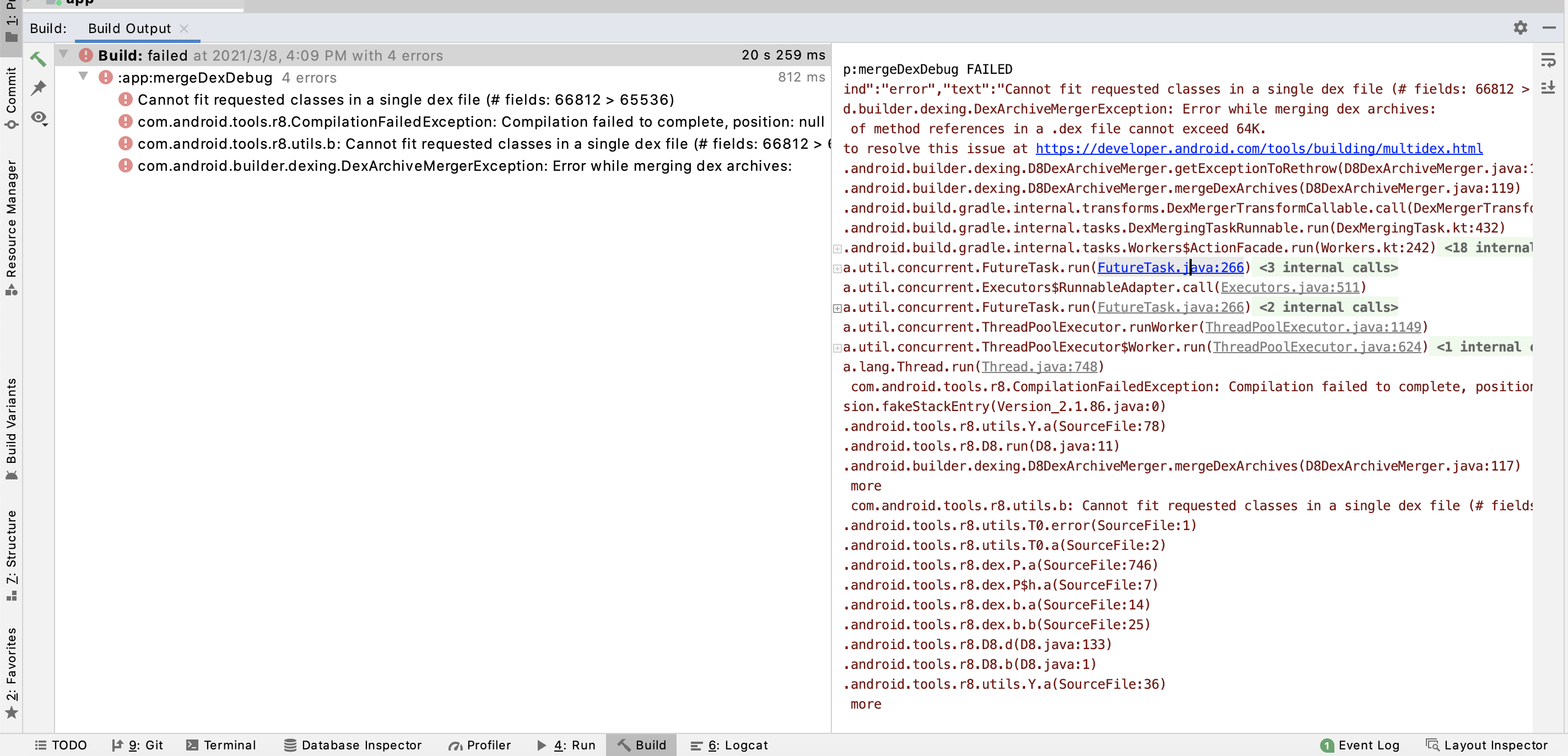Pin the build tab with pin icon
Viewport: 1568px width, 756px height.
pos(39,88)
